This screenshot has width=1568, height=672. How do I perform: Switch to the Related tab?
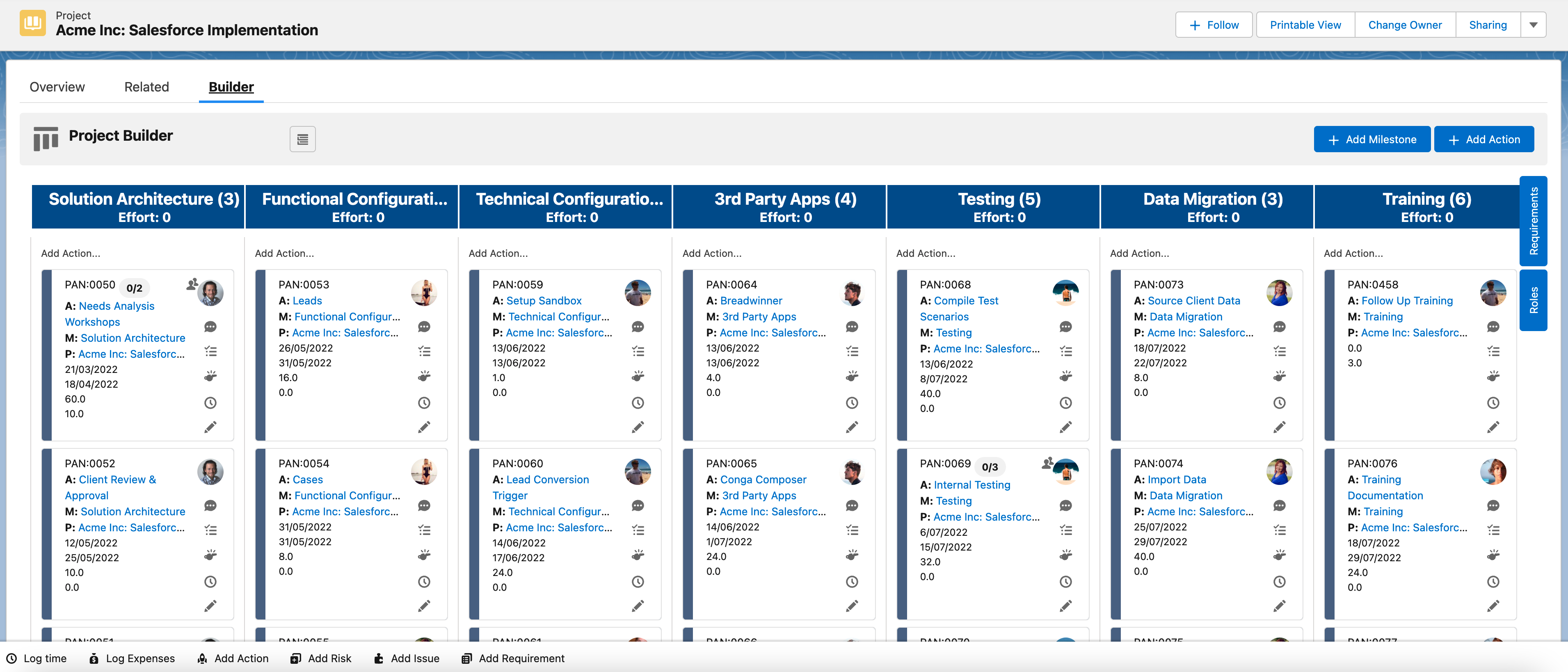[147, 87]
